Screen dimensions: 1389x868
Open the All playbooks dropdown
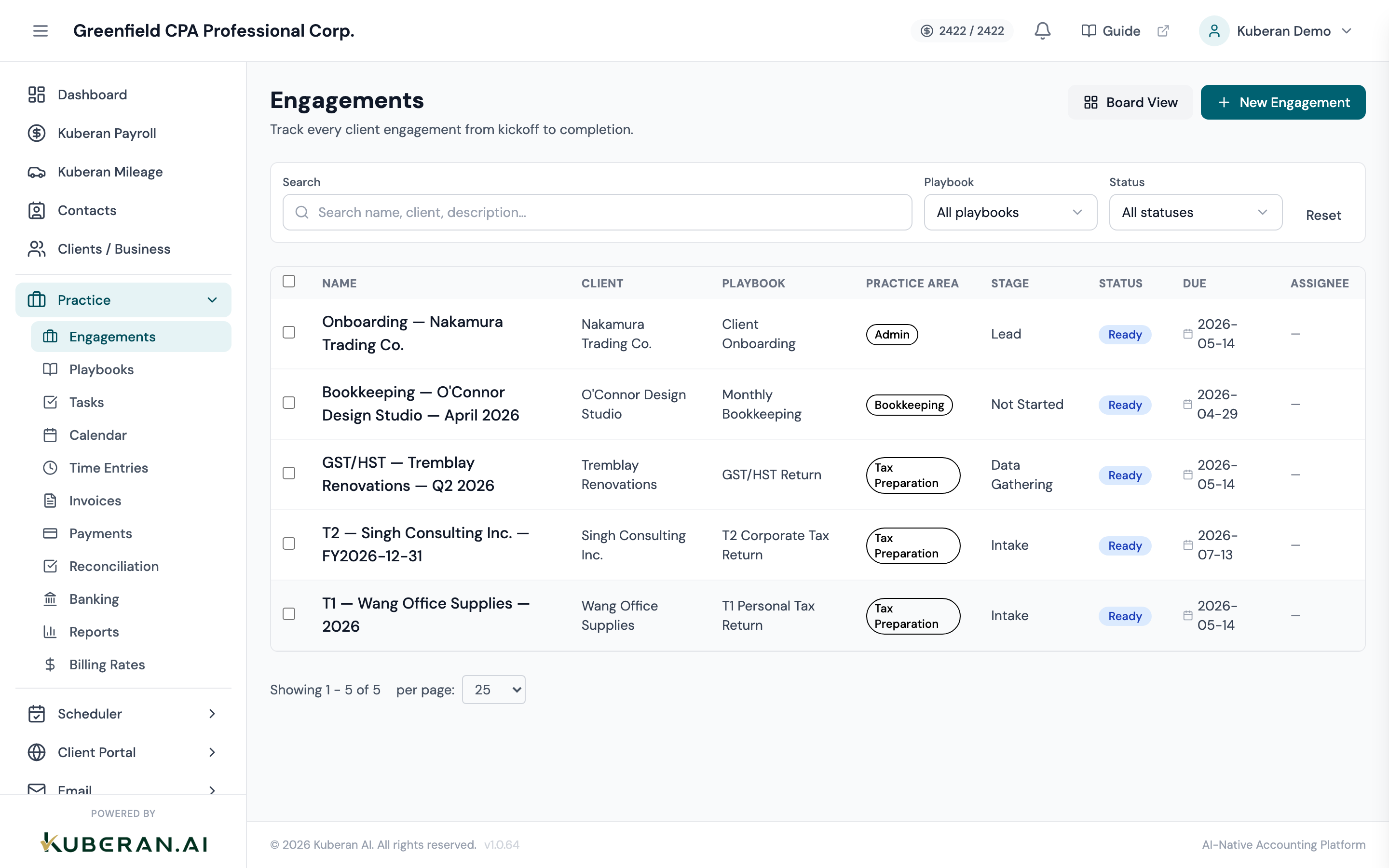(x=1010, y=212)
